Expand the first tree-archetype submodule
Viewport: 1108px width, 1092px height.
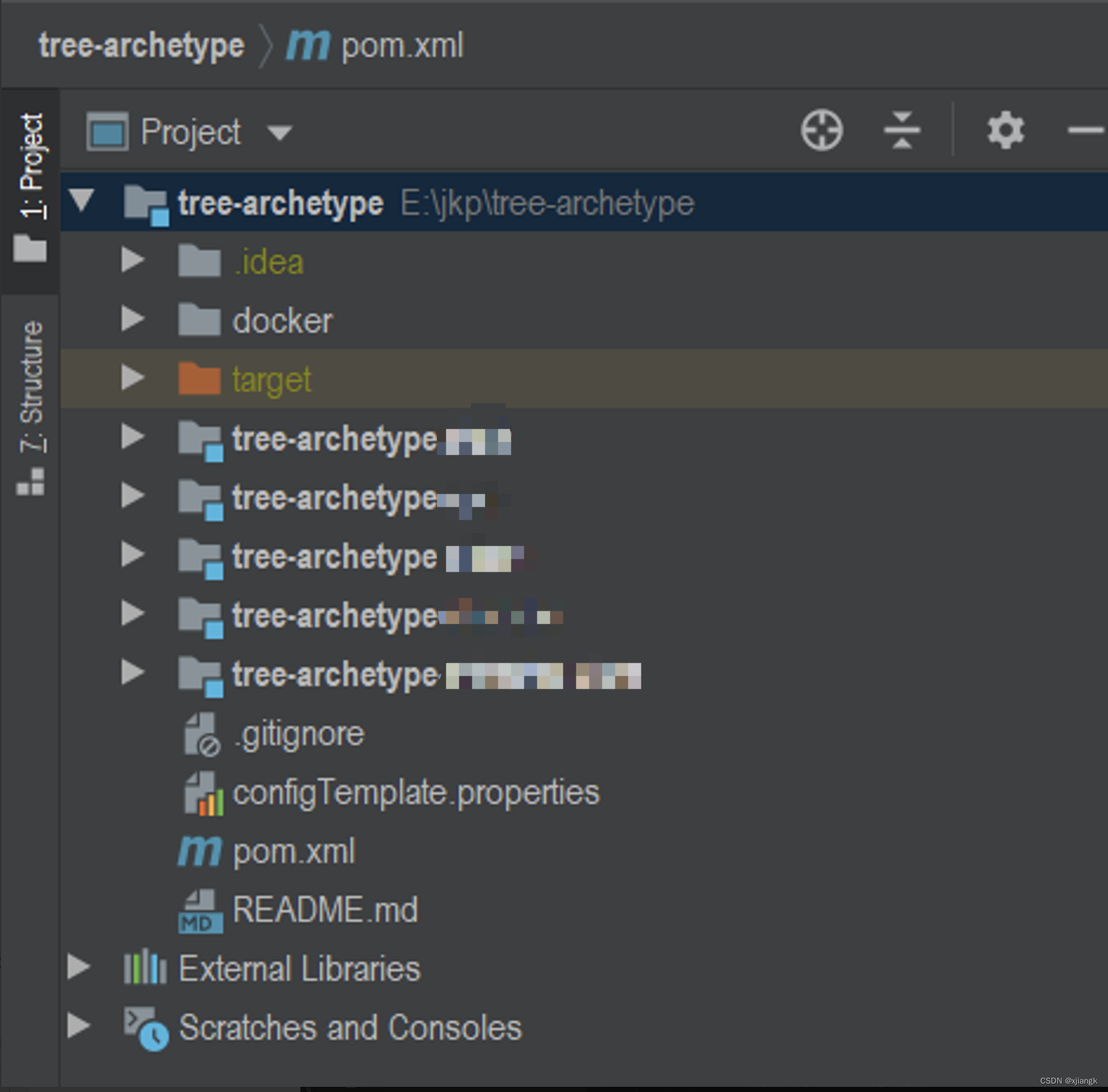coord(133,437)
